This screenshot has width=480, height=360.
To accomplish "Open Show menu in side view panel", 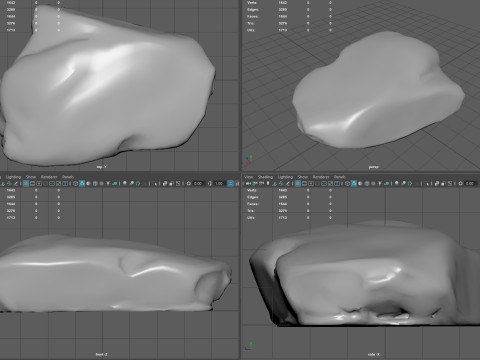I will pyautogui.click(x=303, y=177).
